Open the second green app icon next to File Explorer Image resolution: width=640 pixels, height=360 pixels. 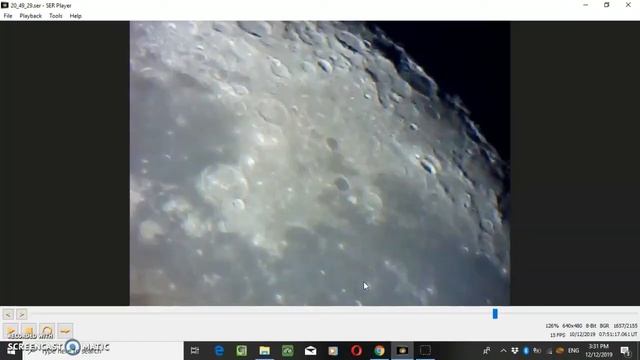coord(288,350)
